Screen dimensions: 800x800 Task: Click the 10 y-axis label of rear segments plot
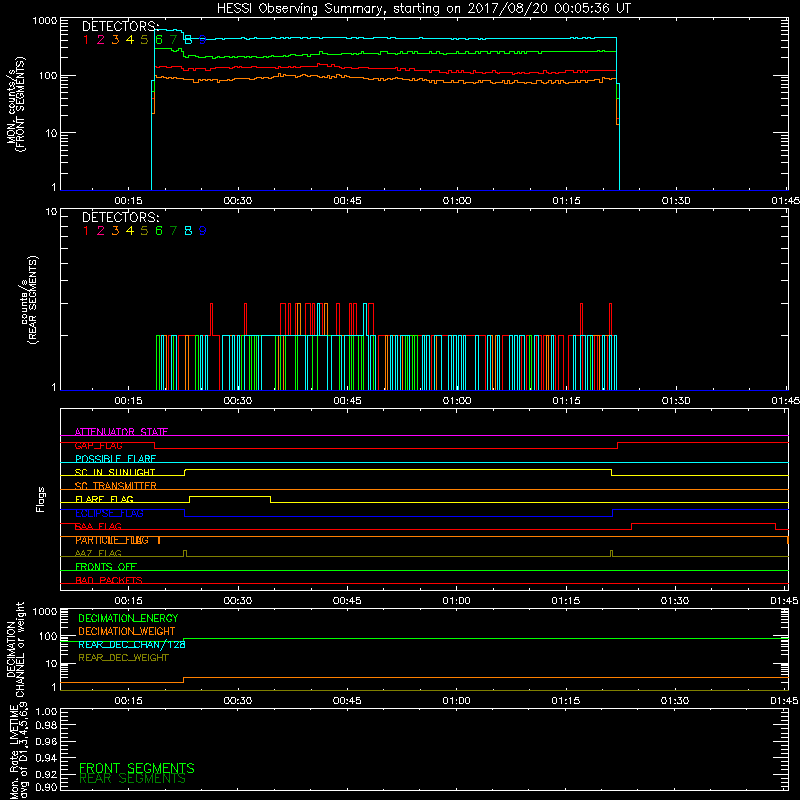(x=52, y=211)
